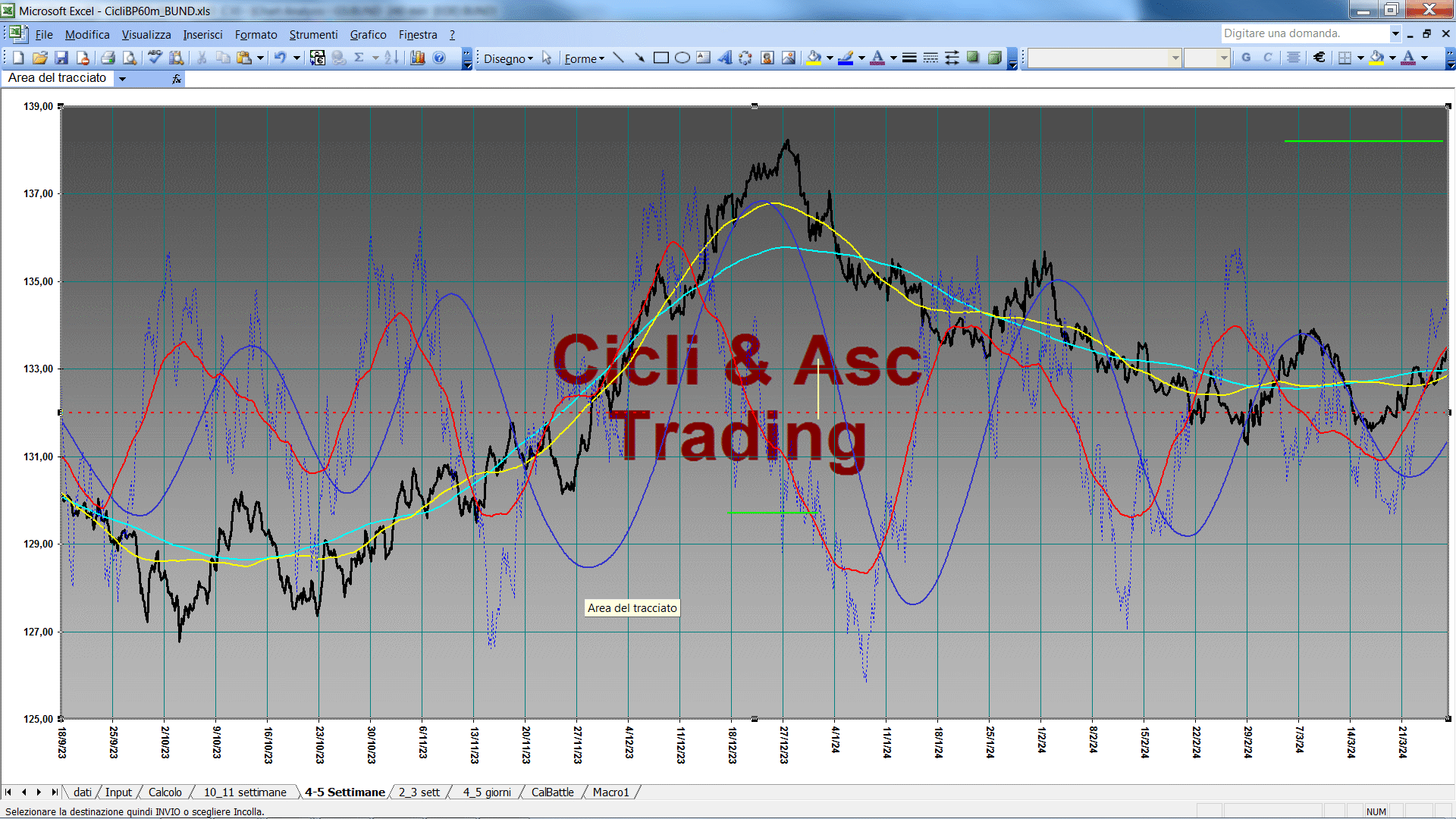The image size is (1456, 819).
Task: Open the font size combo box
Action: (x=1207, y=58)
